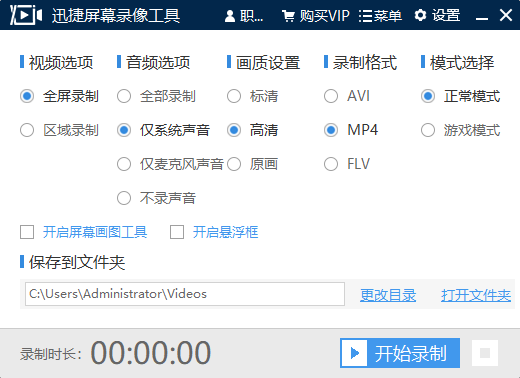Click the 画质设置 heading
The height and width of the screenshot is (378, 520).
268,63
